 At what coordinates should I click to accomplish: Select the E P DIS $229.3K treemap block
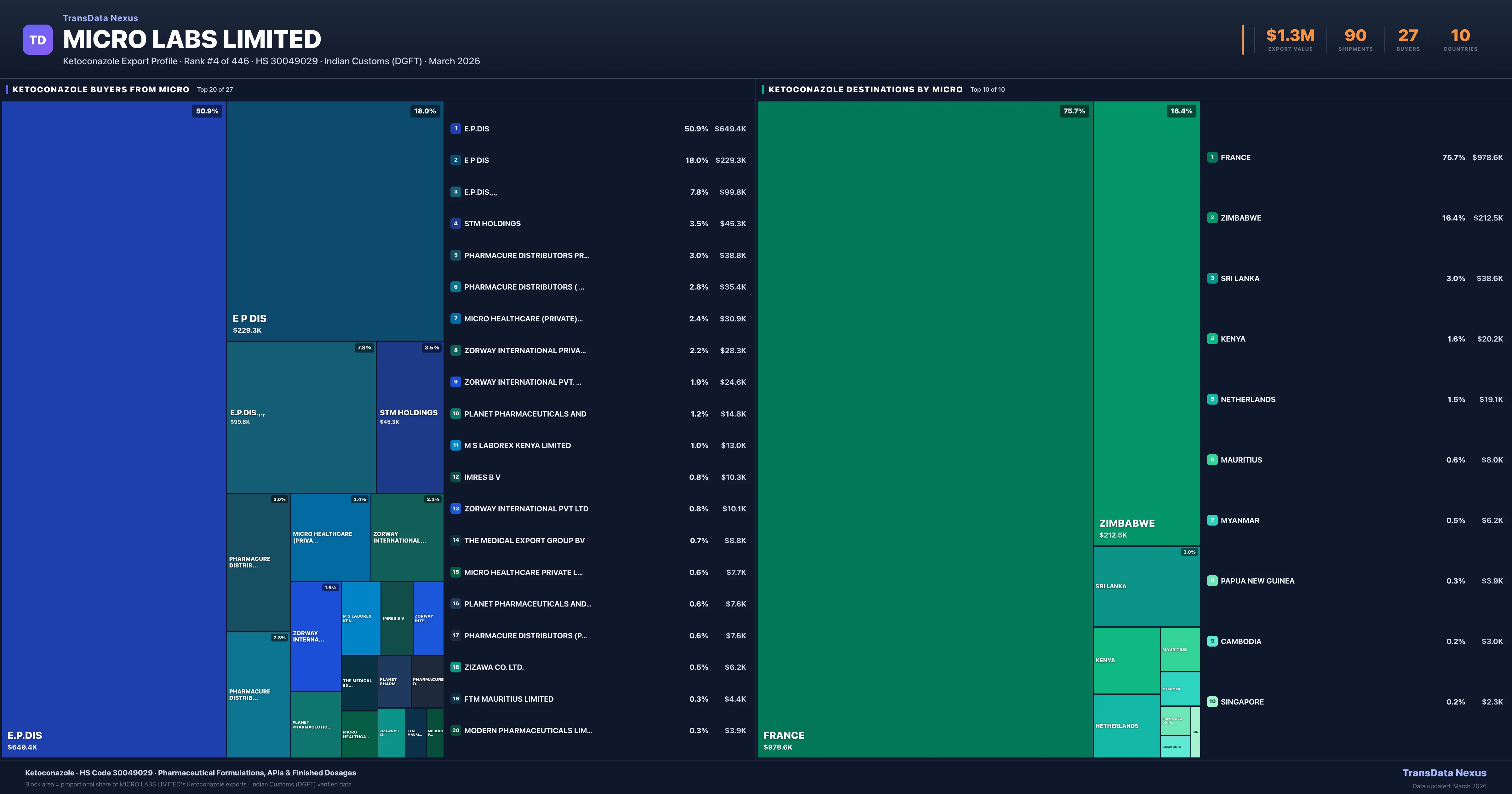pyautogui.click(x=335, y=220)
